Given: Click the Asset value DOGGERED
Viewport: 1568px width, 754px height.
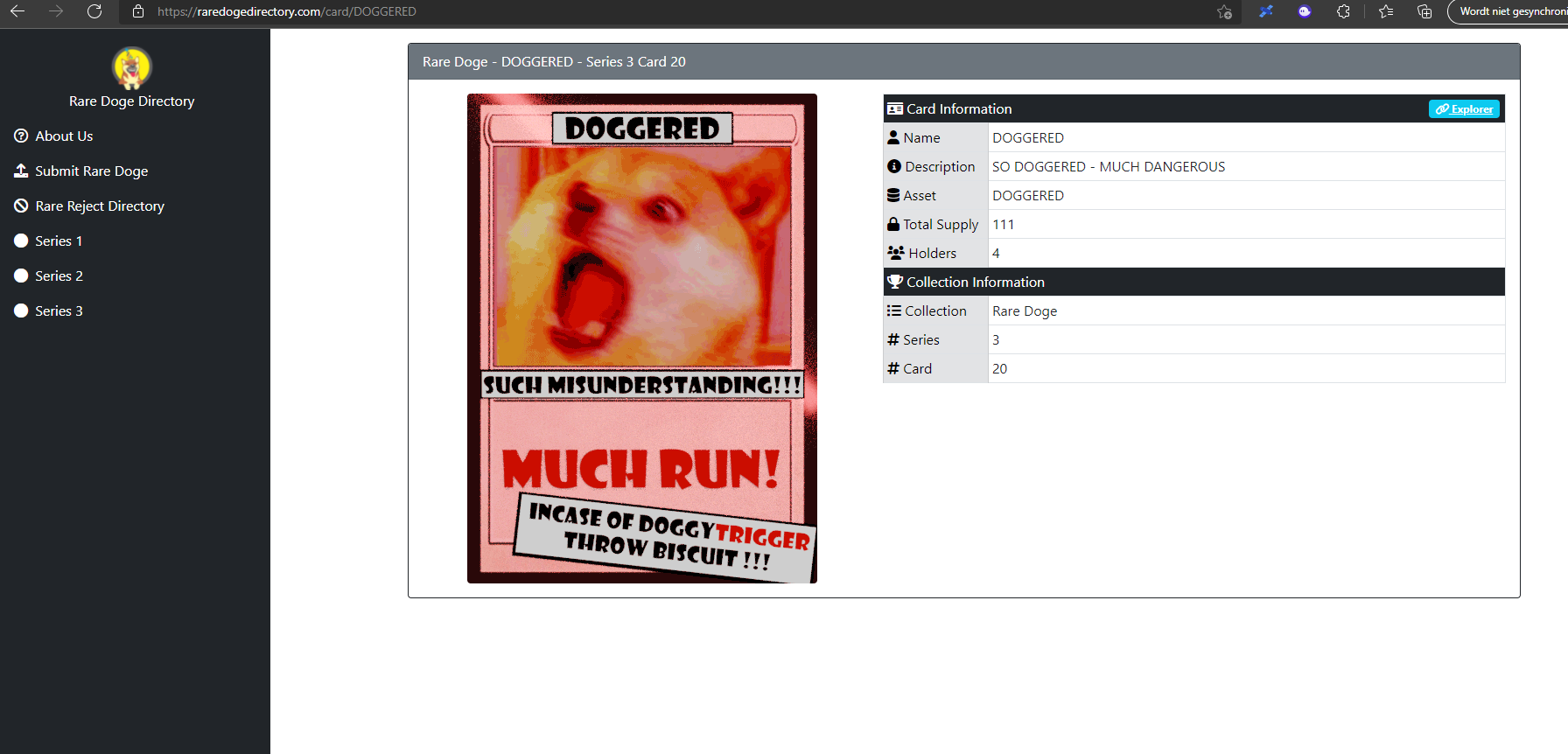Looking at the screenshot, I should [x=1028, y=195].
